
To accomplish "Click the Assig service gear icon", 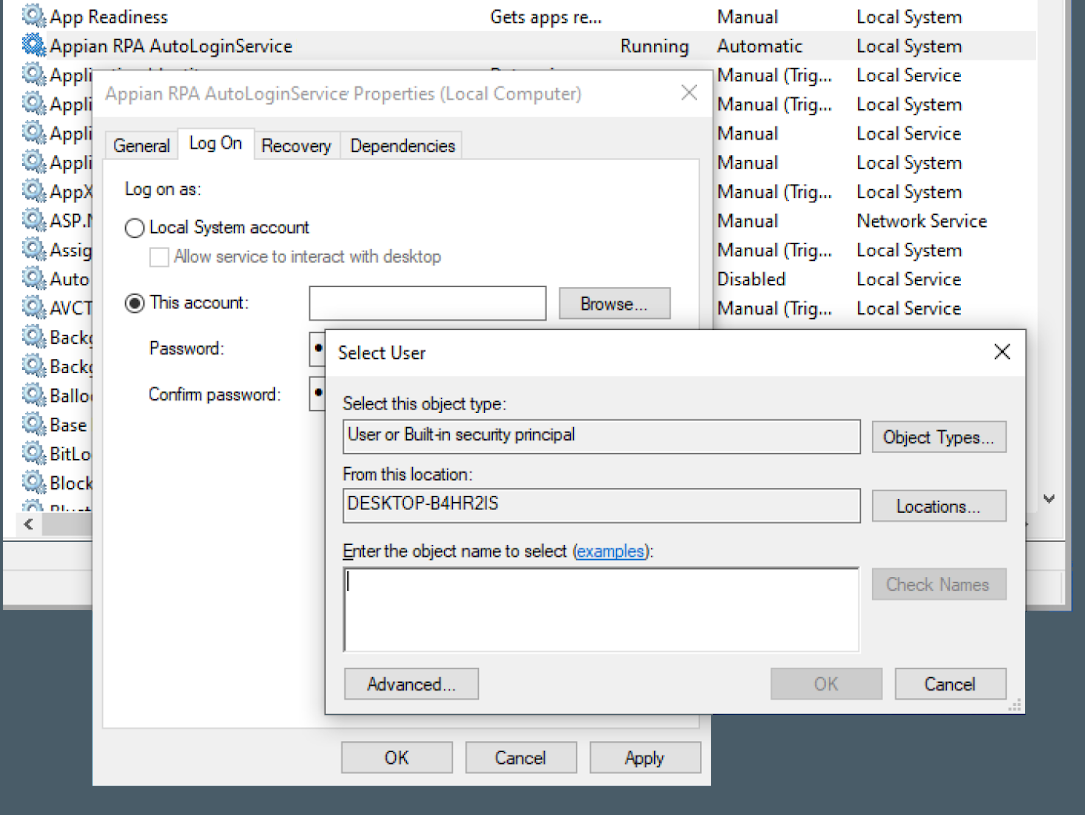I will click(x=33, y=248).
